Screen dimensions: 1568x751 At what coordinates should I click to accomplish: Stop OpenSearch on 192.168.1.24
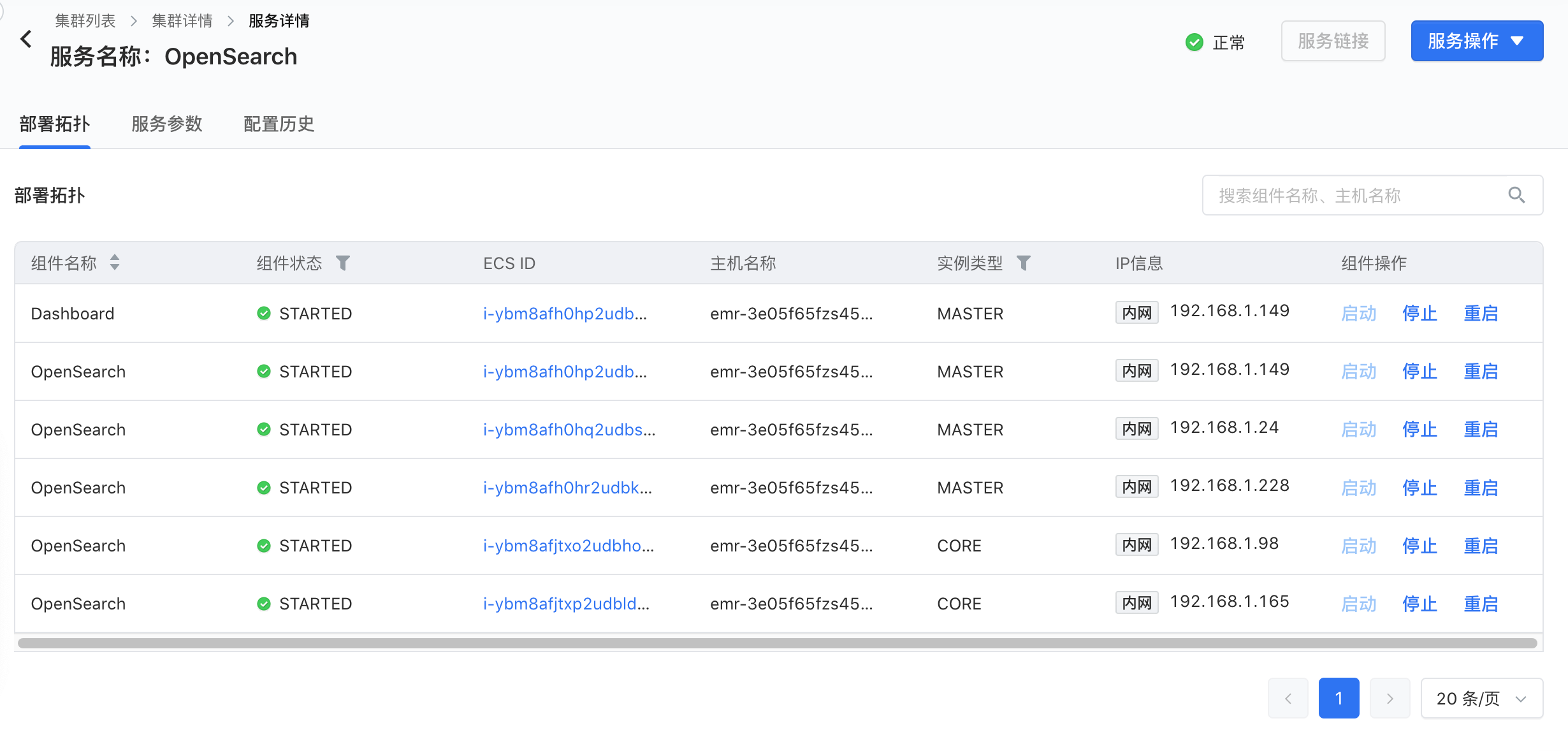point(1420,430)
